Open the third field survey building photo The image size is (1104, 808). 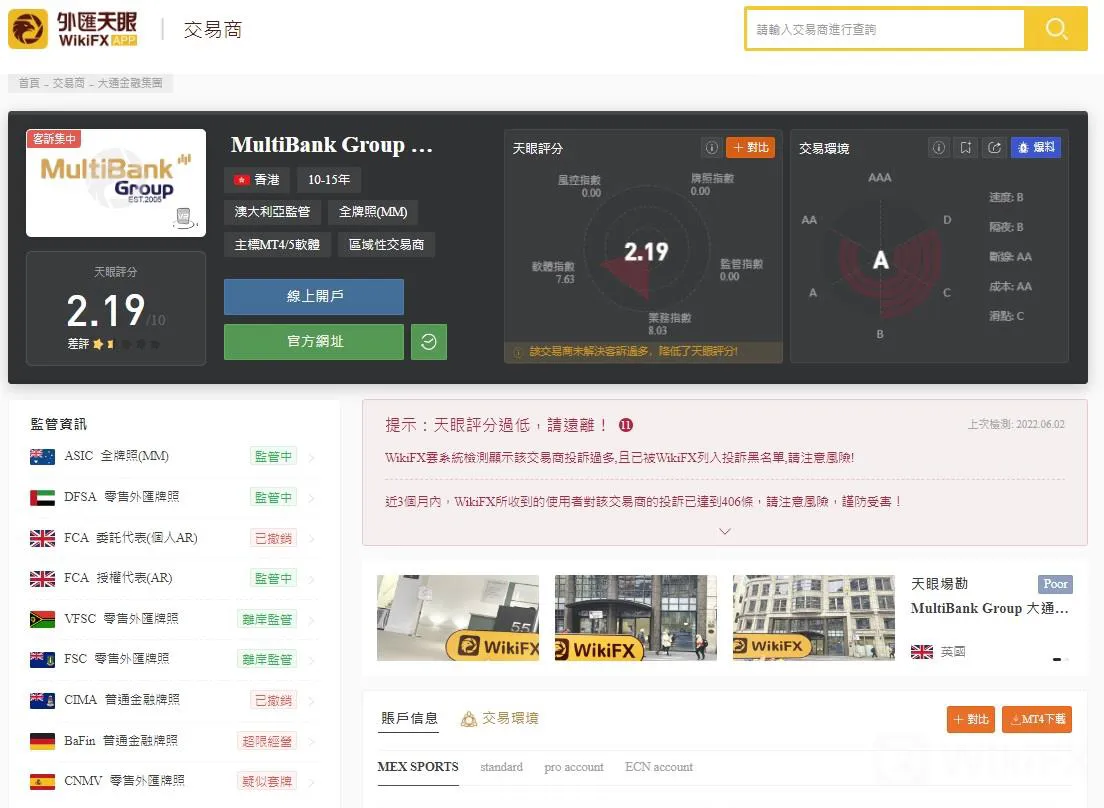(x=814, y=618)
